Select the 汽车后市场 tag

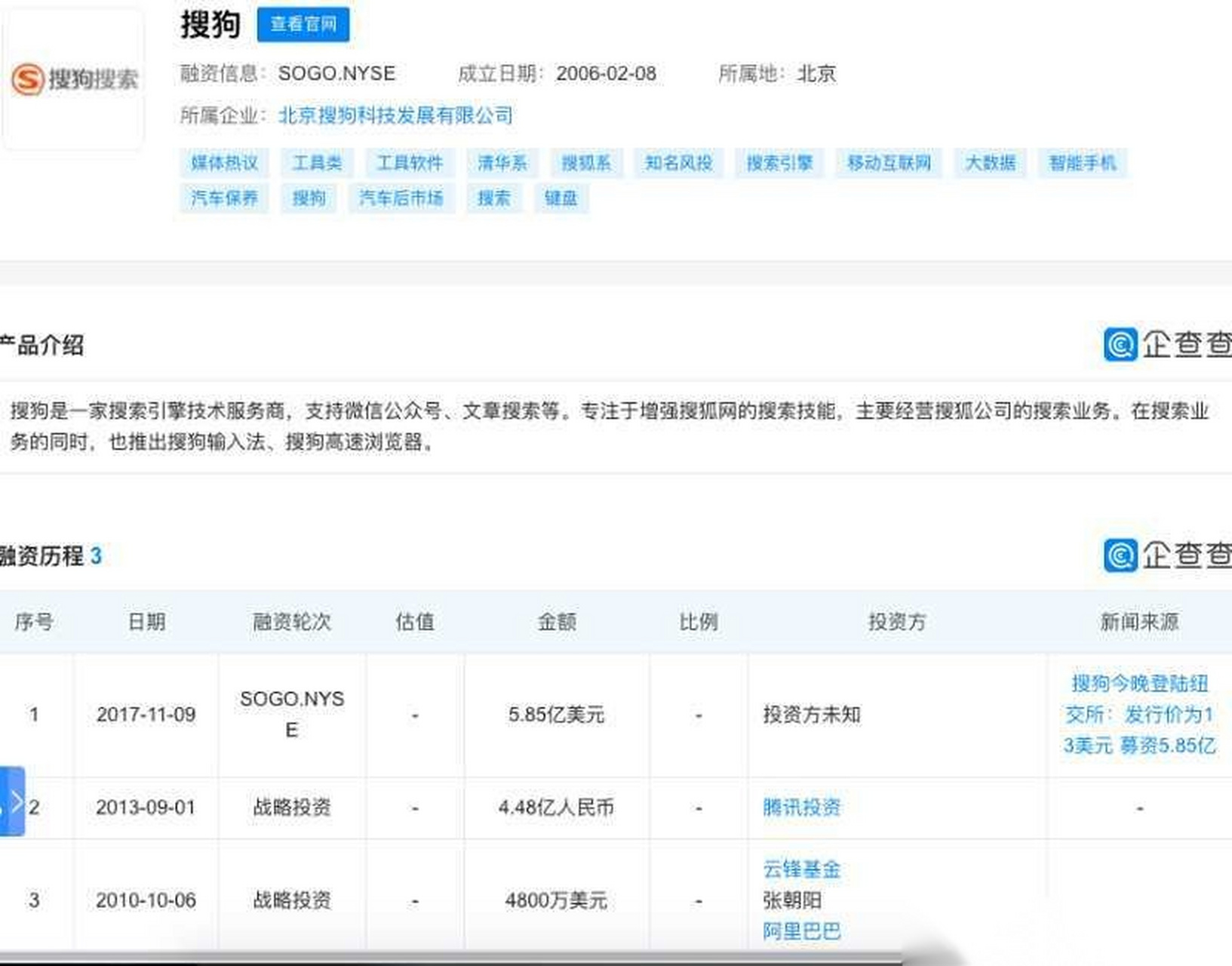[401, 198]
